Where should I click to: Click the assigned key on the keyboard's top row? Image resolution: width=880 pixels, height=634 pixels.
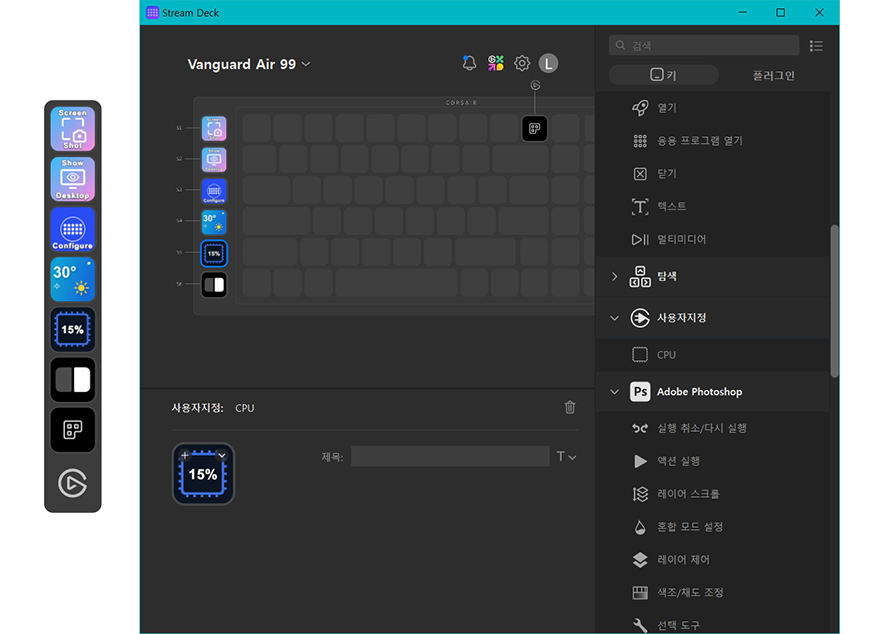(x=534, y=128)
